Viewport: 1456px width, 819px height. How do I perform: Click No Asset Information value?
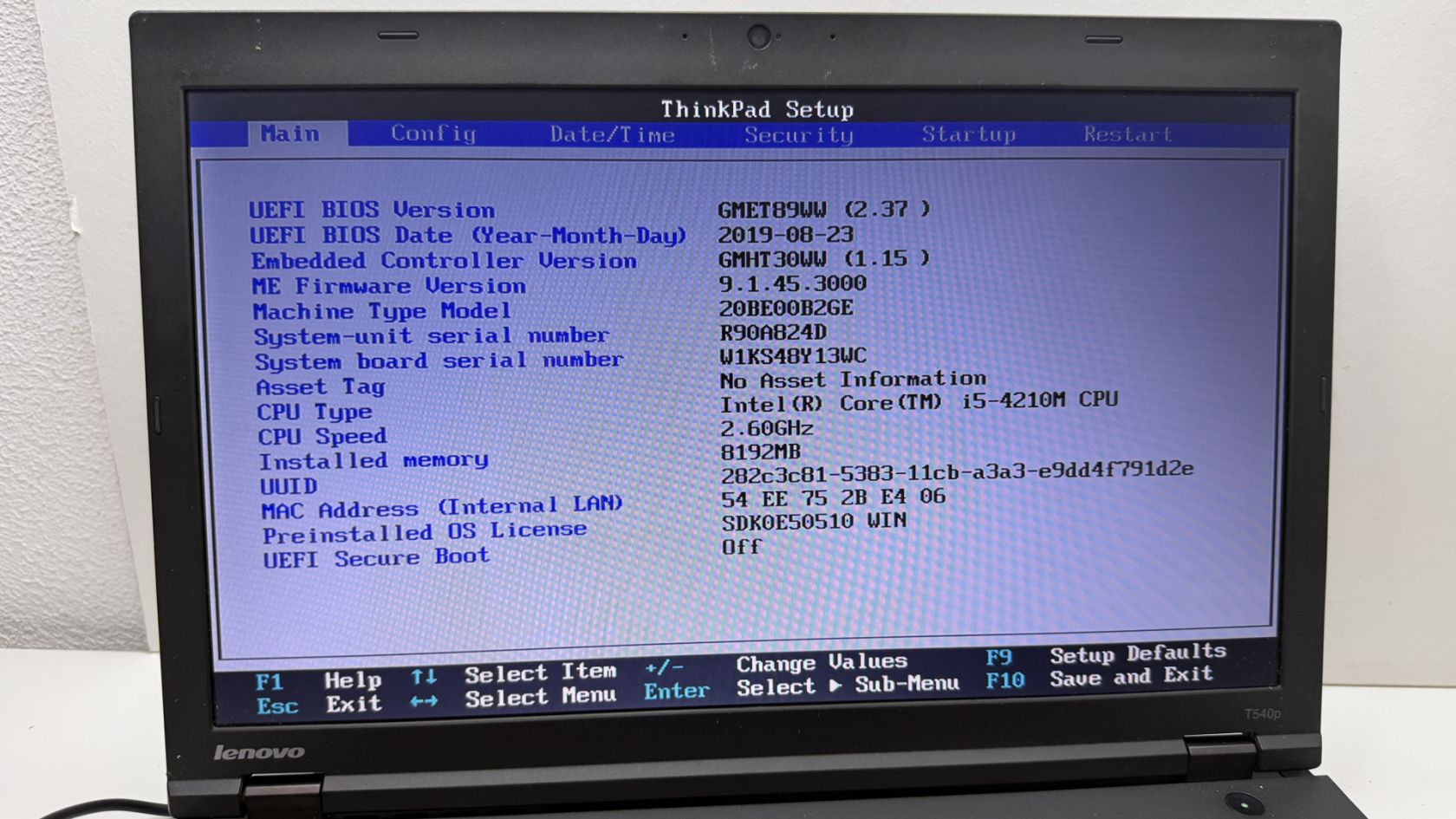click(853, 380)
